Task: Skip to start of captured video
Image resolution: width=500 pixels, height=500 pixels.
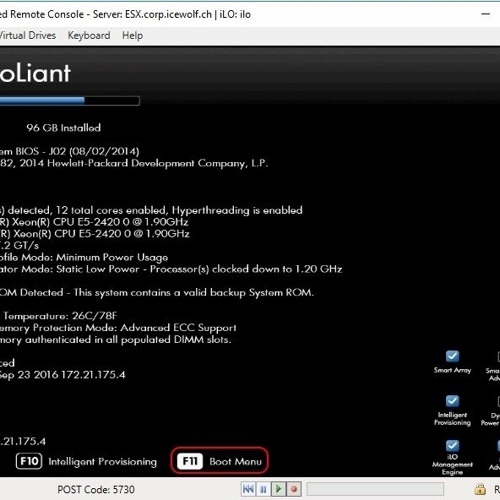Action: (x=248, y=489)
